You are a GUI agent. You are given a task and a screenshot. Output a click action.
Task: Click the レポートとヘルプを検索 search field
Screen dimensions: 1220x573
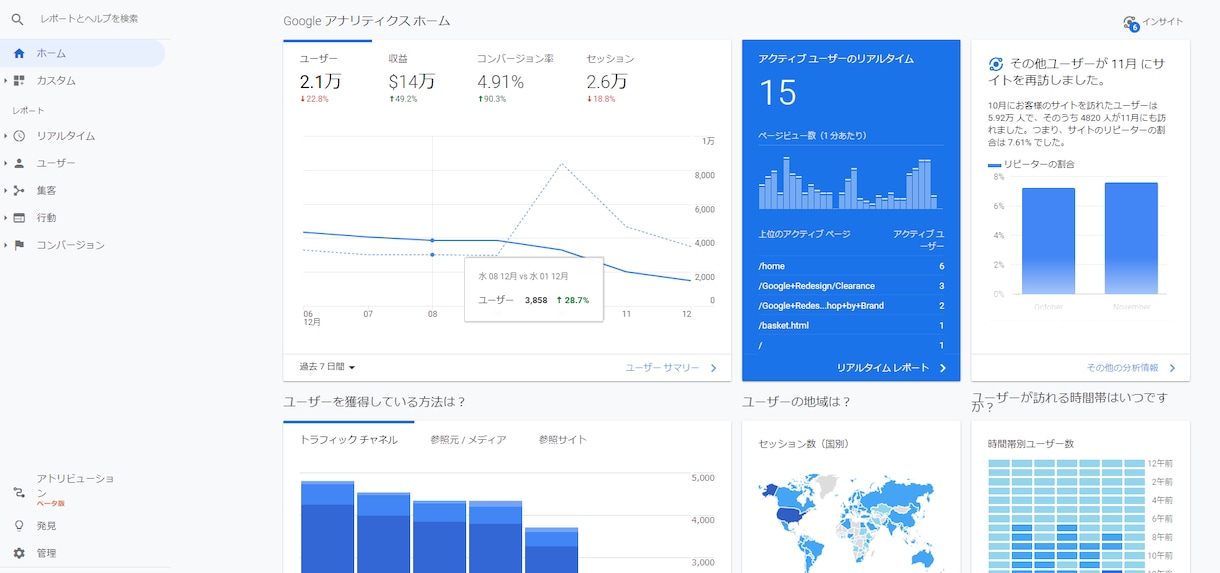click(89, 19)
